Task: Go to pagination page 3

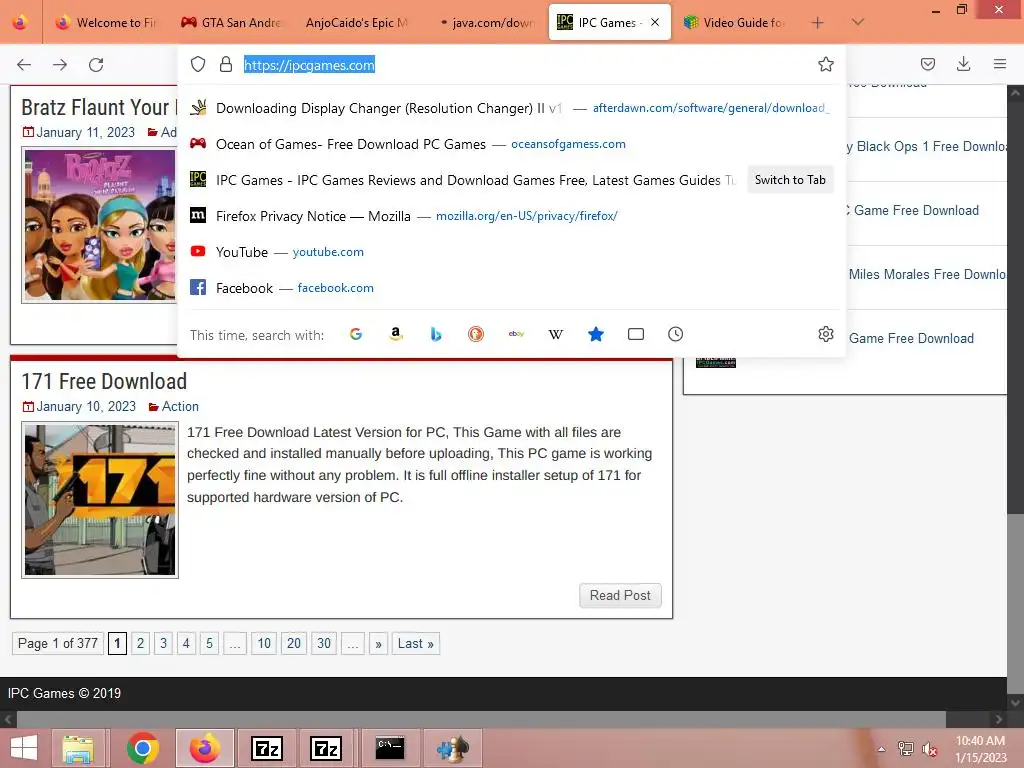Action: [x=163, y=644]
